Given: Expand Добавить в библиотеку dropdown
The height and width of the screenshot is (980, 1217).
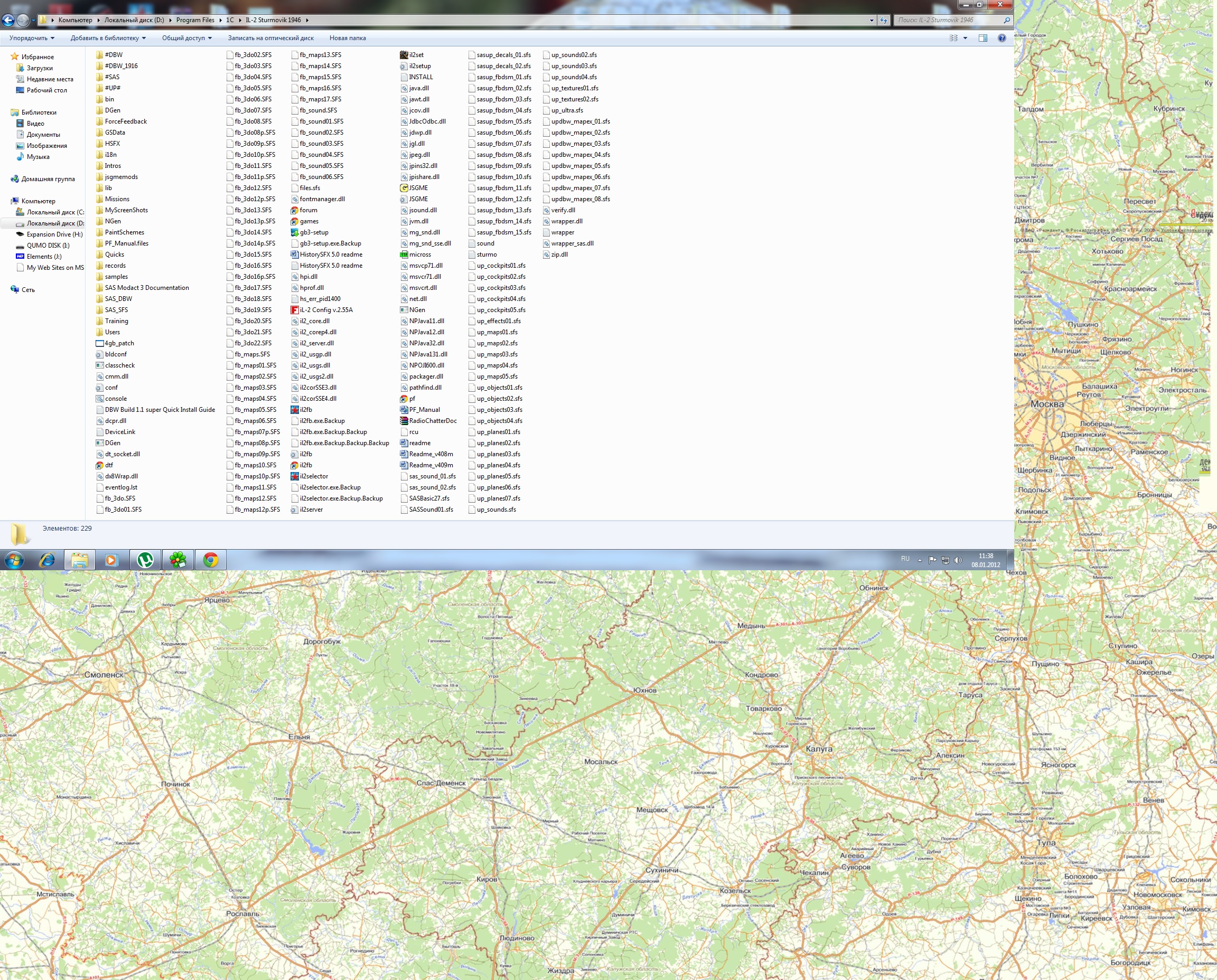Looking at the screenshot, I should coord(108,38).
